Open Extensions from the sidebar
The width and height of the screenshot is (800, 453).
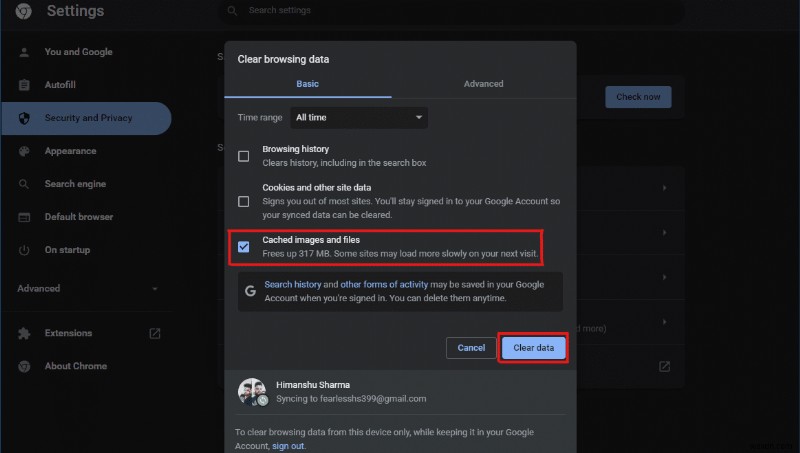pyautogui.click(x=68, y=333)
